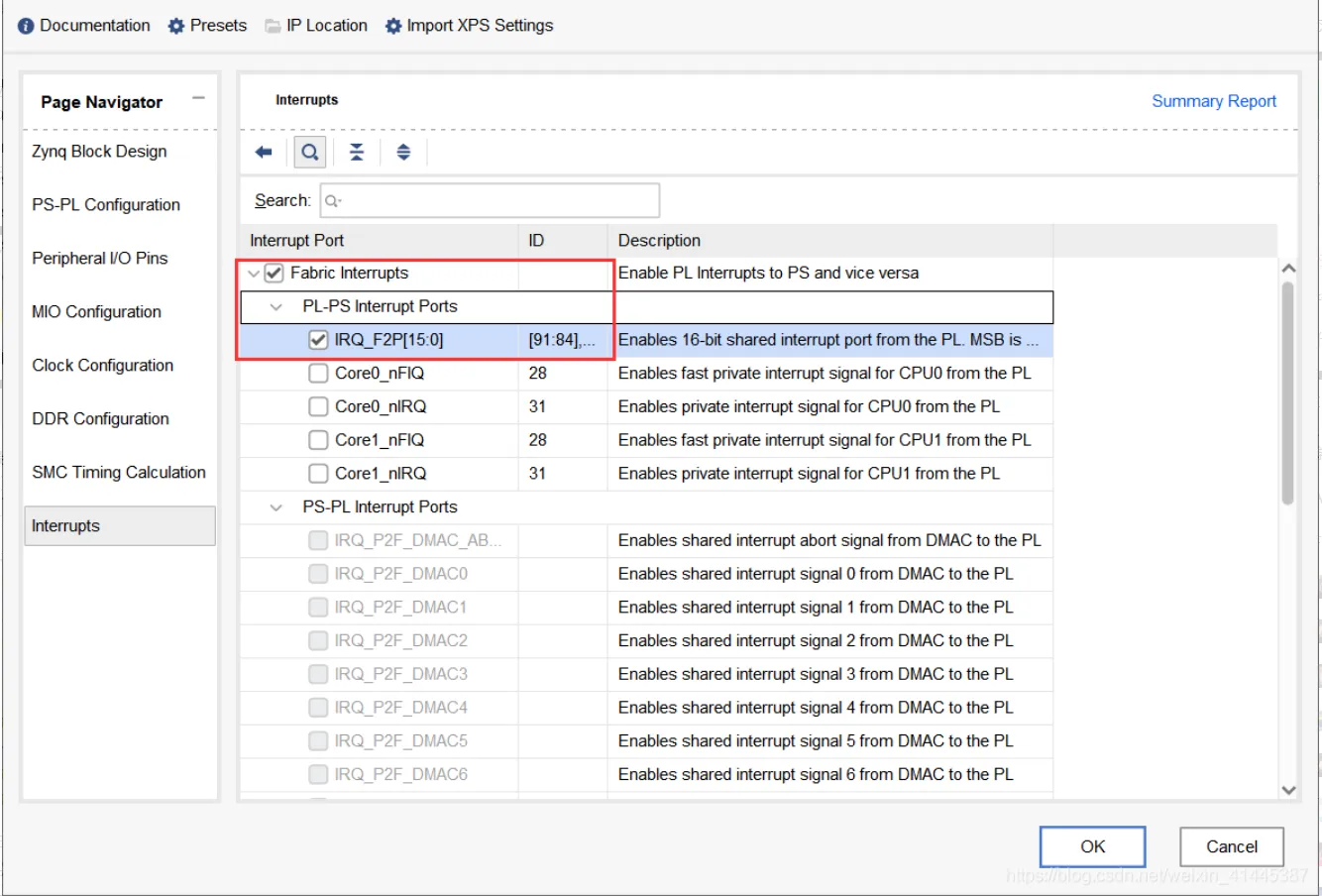Open the Summary Report link
Image resolution: width=1322 pixels, height=896 pixels.
click(1214, 101)
